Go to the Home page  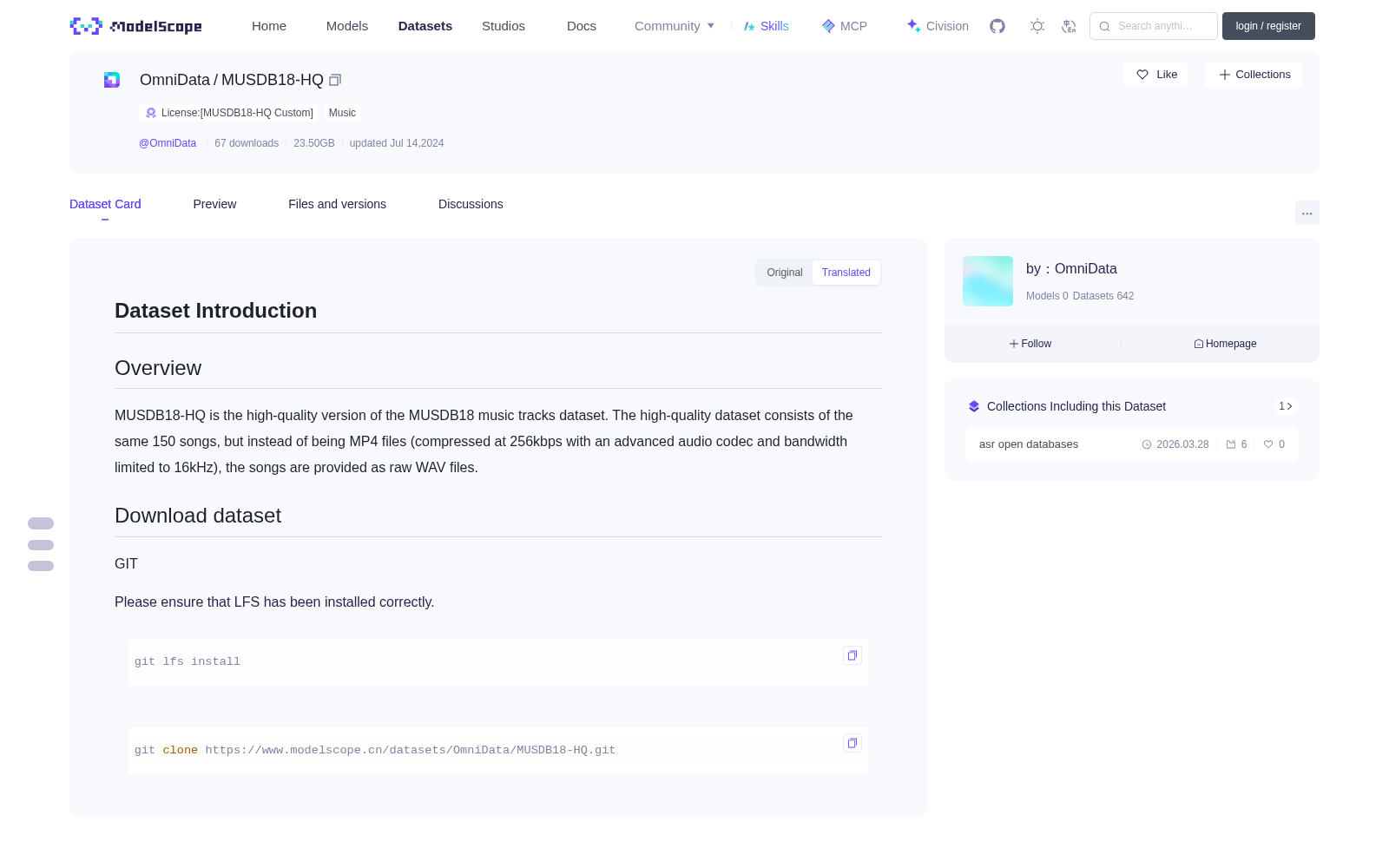pyautogui.click(x=269, y=26)
